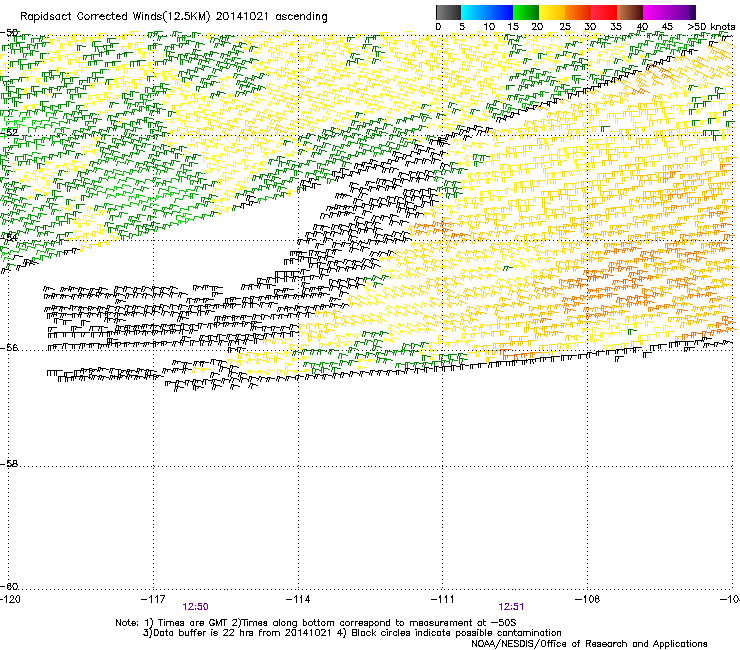Click the NOAA/NESDIS credit text
The height and width of the screenshot is (650, 740).
pyautogui.click(x=589, y=644)
